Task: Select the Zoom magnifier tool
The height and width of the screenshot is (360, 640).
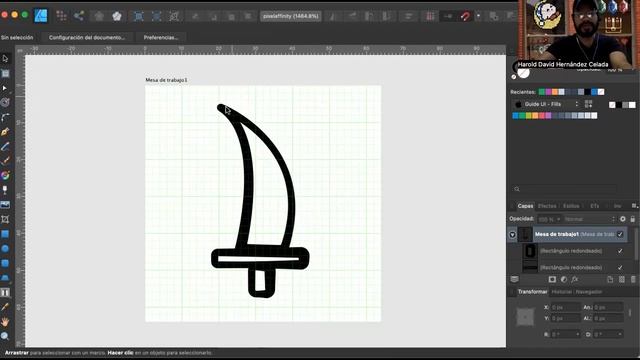Action: tap(5, 336)
